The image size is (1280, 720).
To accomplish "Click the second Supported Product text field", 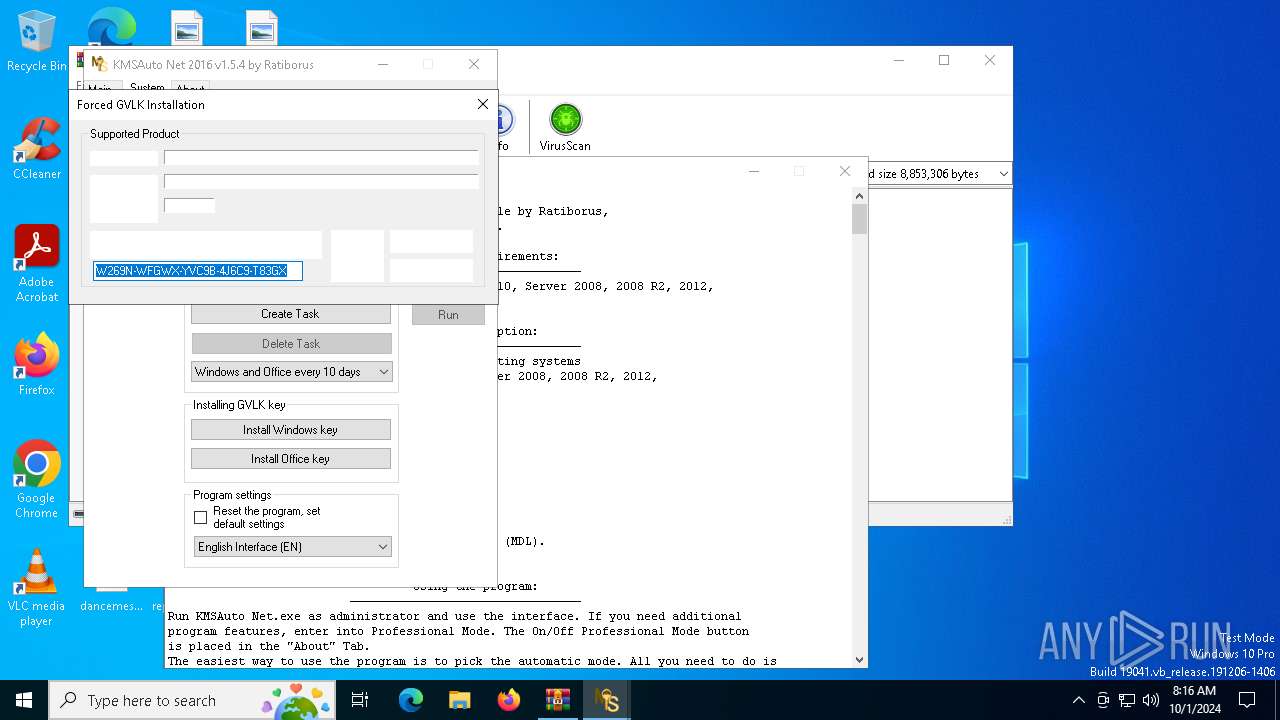I will point(321,181).
